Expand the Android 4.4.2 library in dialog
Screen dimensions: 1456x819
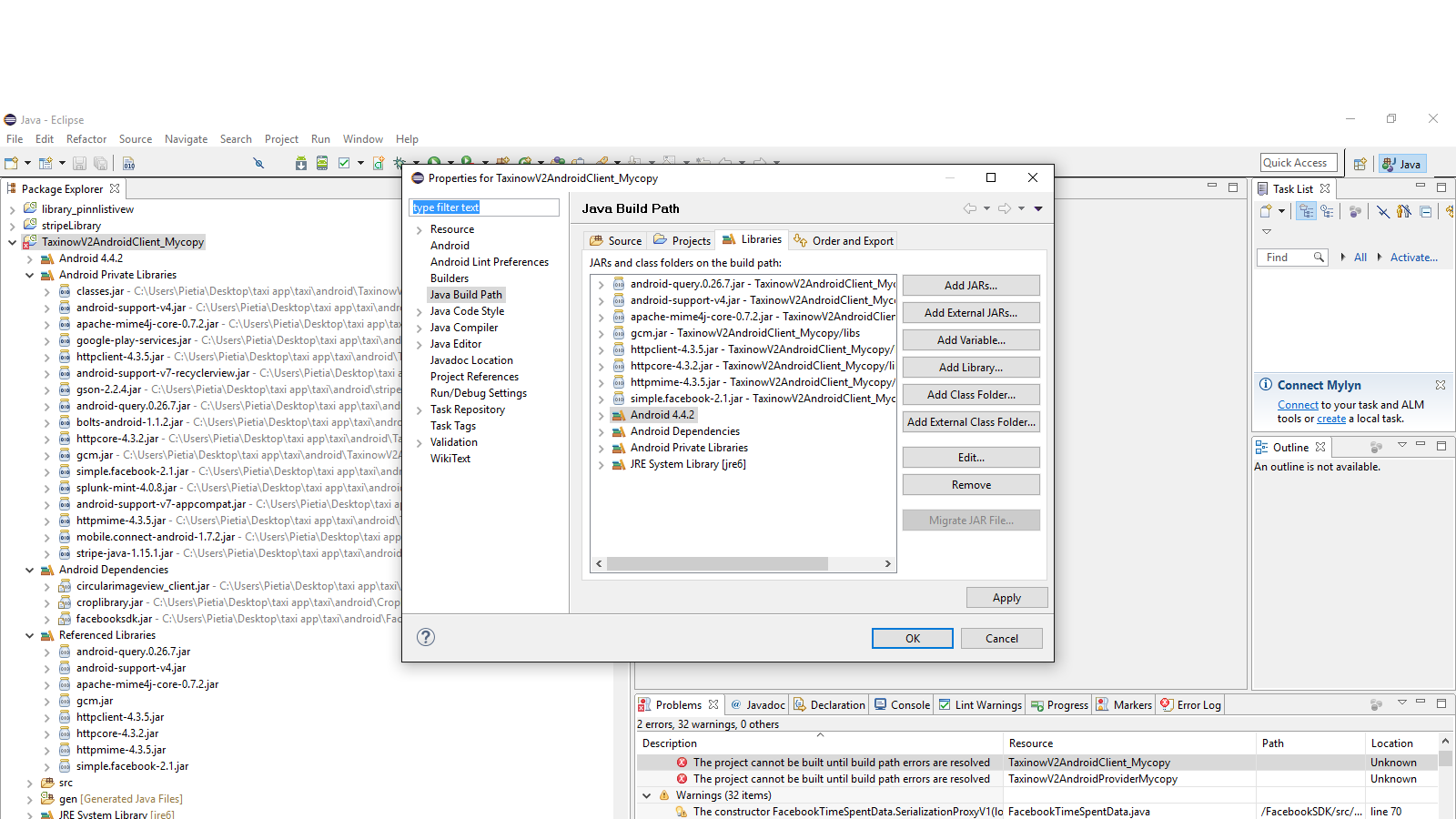tap(601, 415)
